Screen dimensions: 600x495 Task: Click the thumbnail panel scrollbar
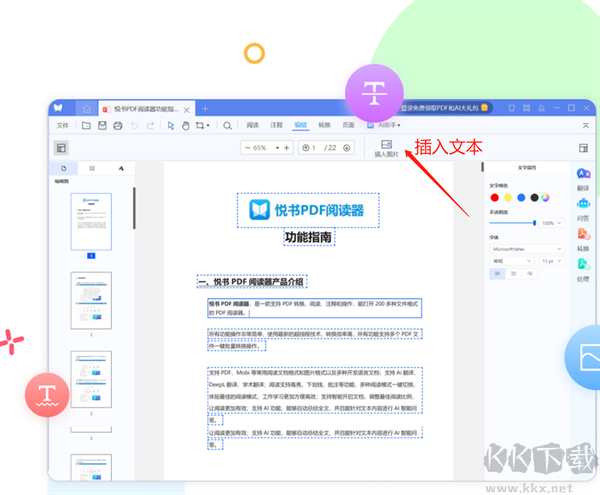point(134,208)
